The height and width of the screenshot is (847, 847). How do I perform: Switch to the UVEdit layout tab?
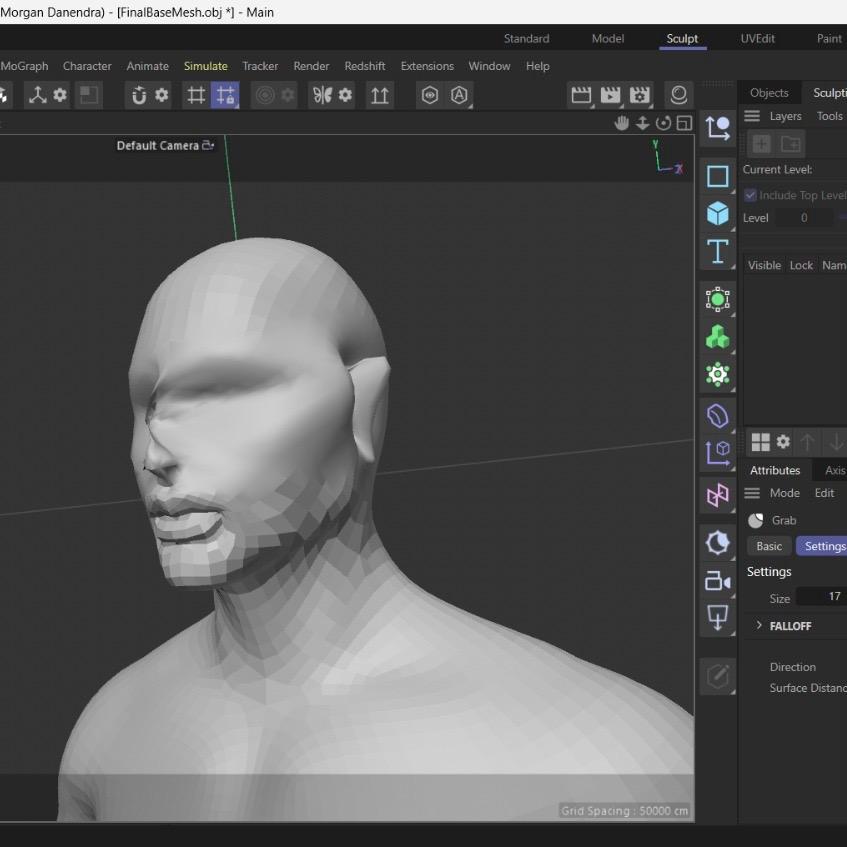click(x=757, y=38)
